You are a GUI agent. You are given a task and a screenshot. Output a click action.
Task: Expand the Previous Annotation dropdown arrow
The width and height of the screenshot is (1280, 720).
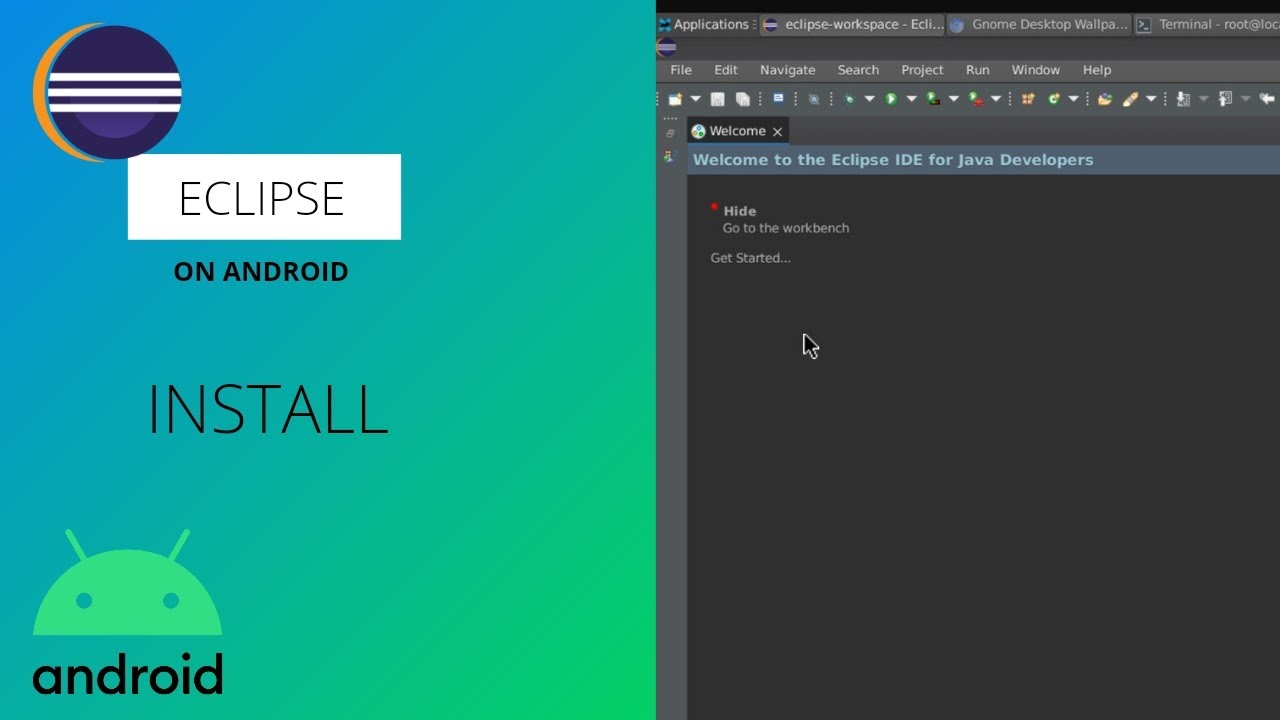(x=1245, y=99)
